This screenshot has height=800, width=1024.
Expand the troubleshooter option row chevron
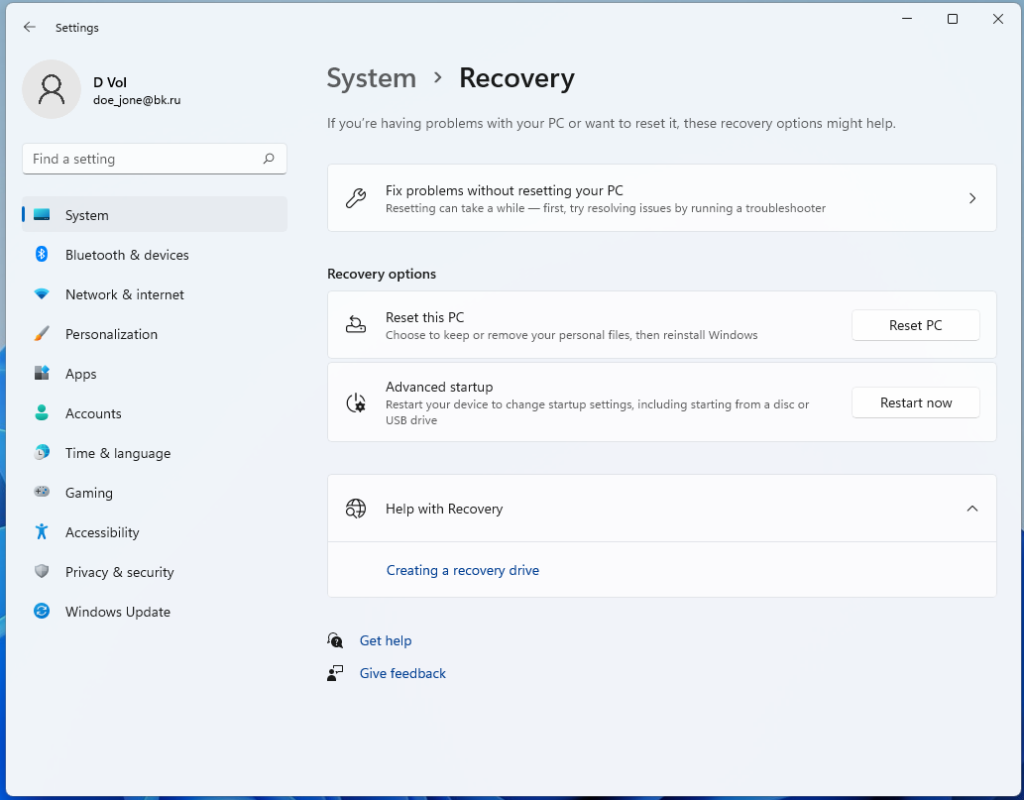click(x=971, y=198)
